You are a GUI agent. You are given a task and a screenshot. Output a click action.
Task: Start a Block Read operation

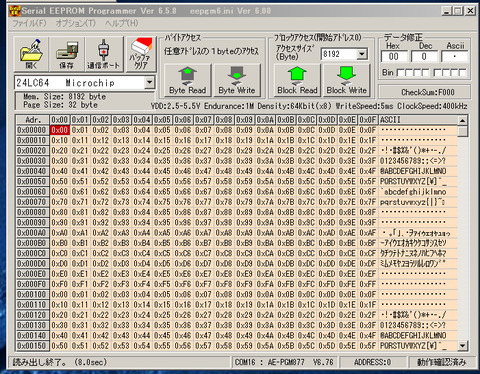pyautogui.click(x=297, y=80)
